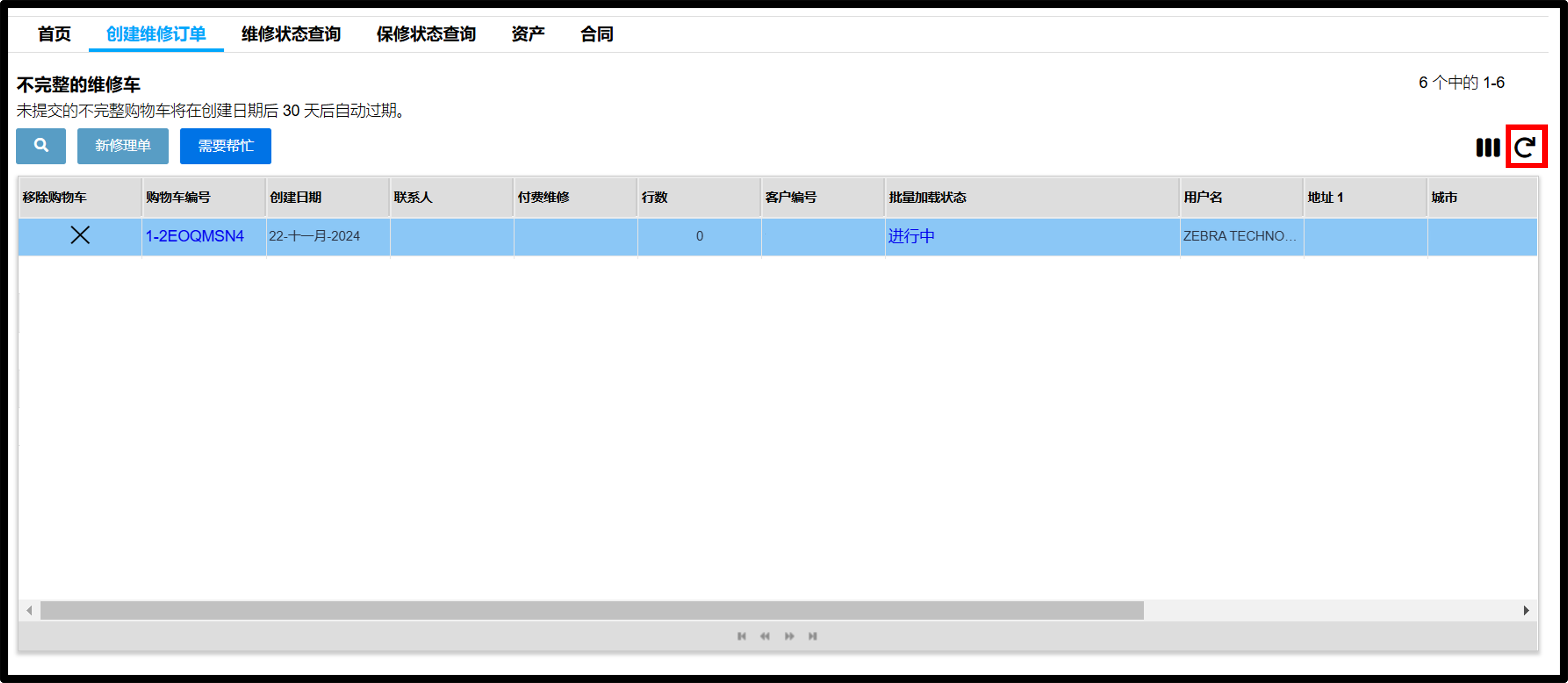This screenshot has height=683, width=1568.
Task: Click the 需要帮忙 button
Action: coord(226,146)
